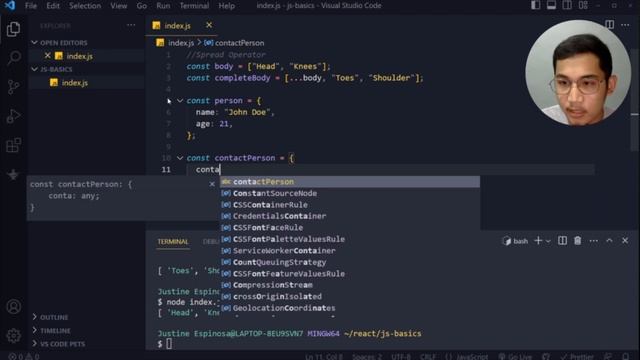Select ServiceWorkerContainer suggestion
Viewport: 640px width, 360px height.
tap(350, 251)
